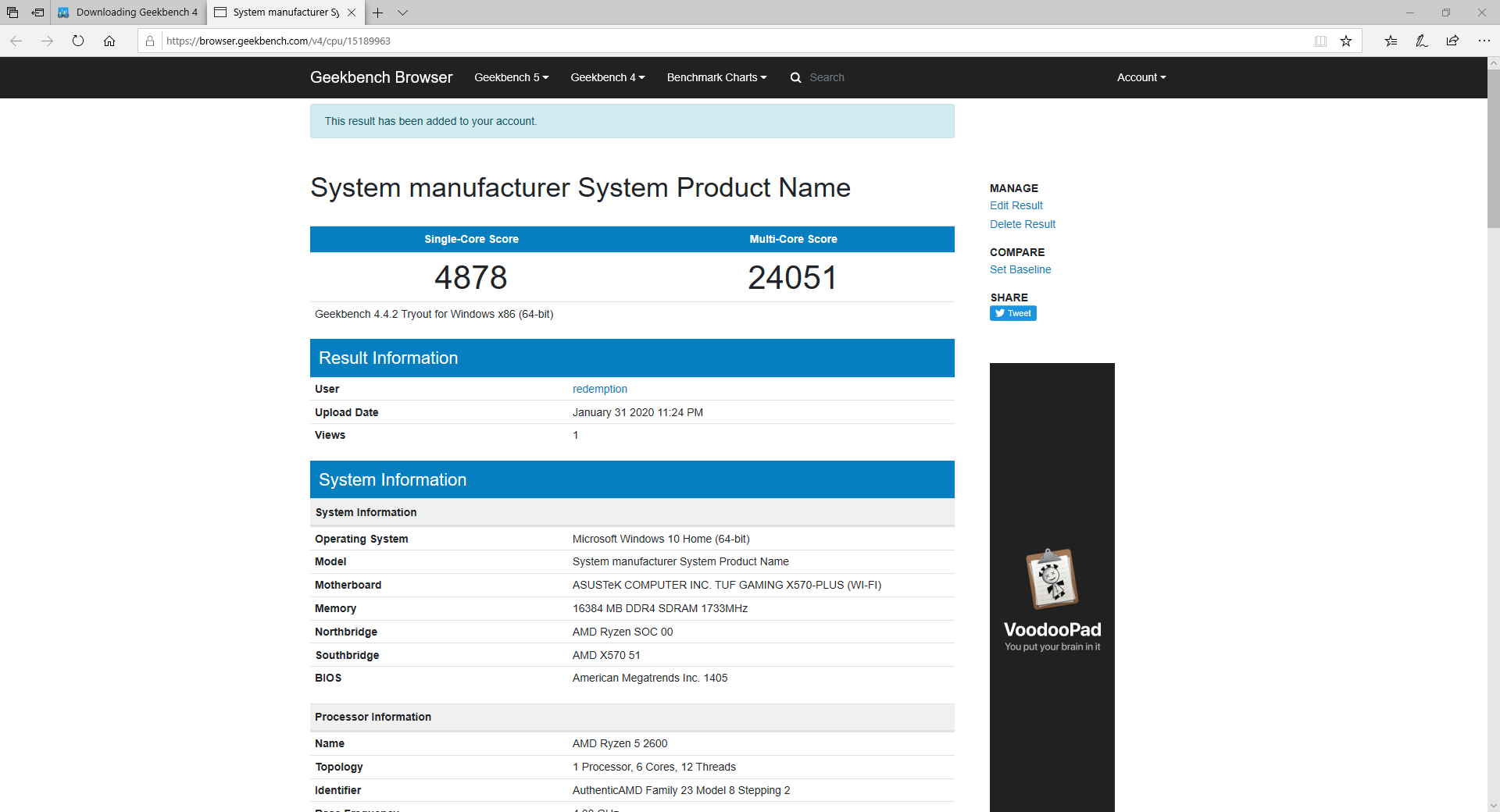This screenshot has width=1500, height=812.
Task: Click the 16384 MB DDR4 memory value
Action: [x=659, y=608]
